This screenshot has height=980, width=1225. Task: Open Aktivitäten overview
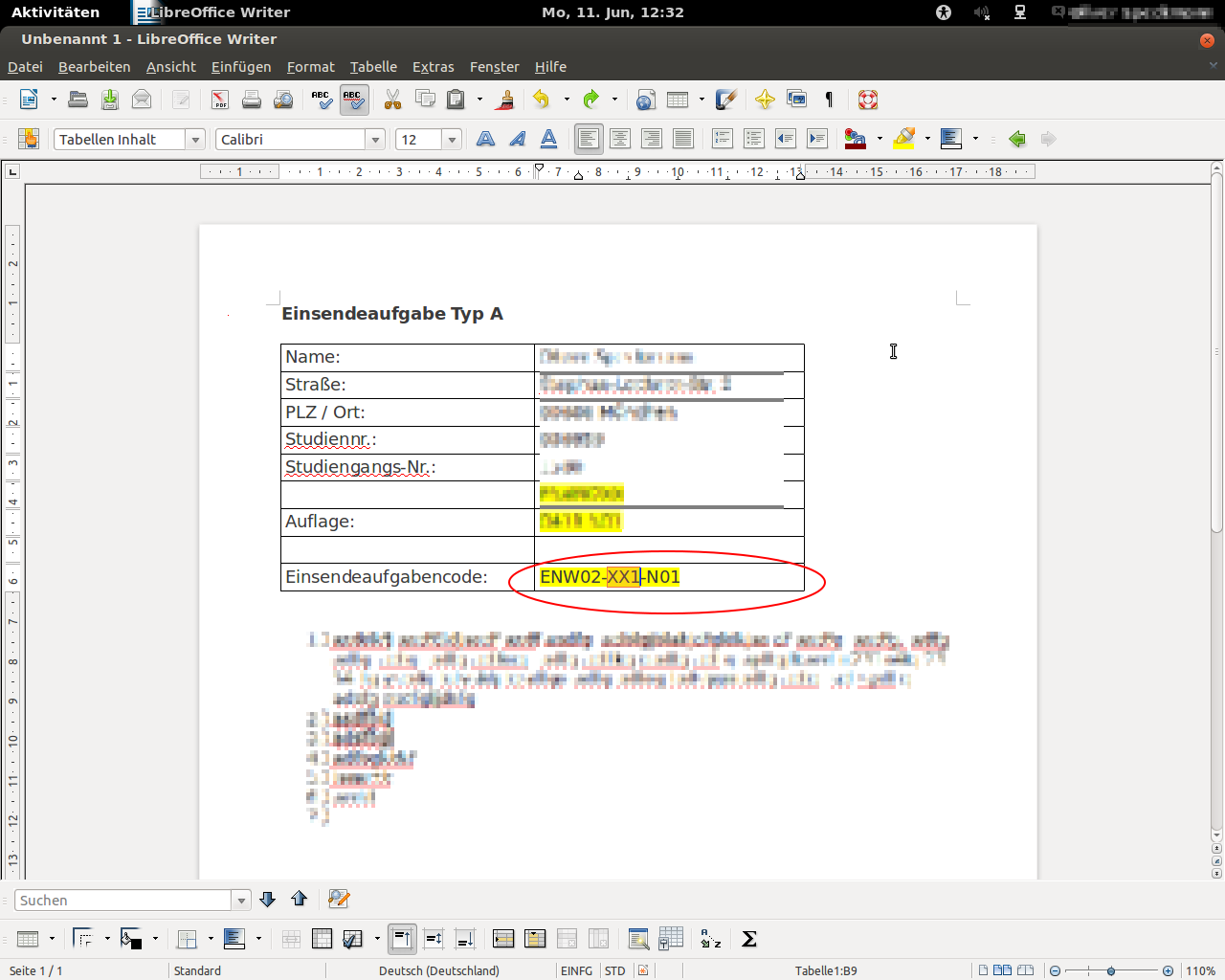[x=56, y=12]
